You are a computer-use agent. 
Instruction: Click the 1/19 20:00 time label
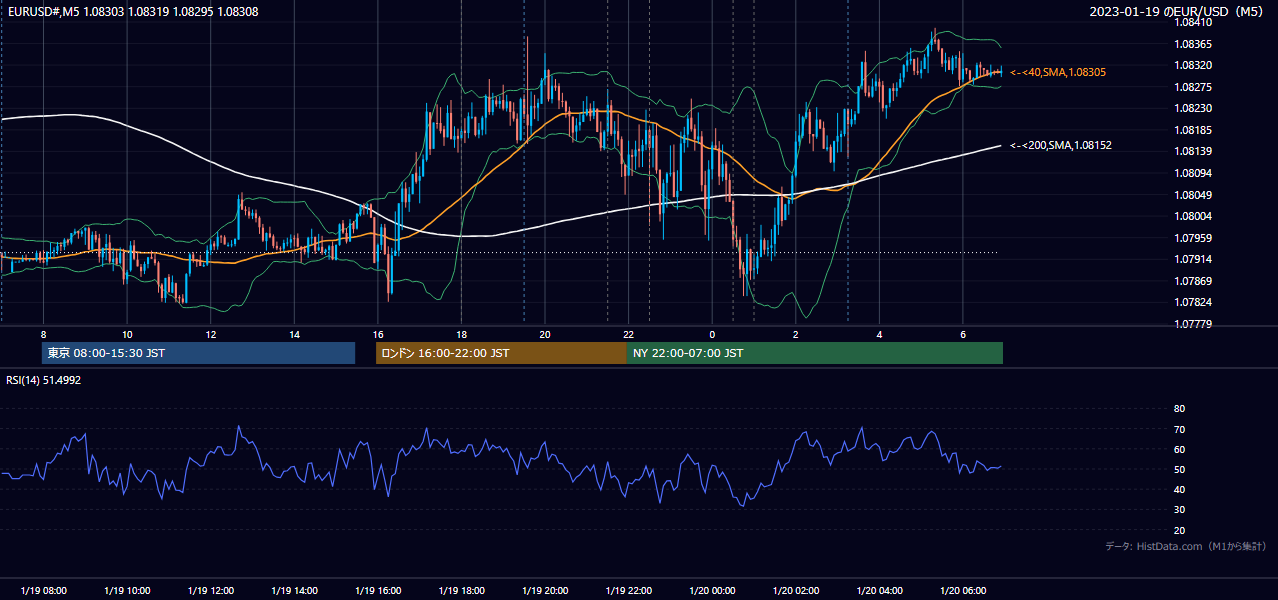[x=544, y=591]
